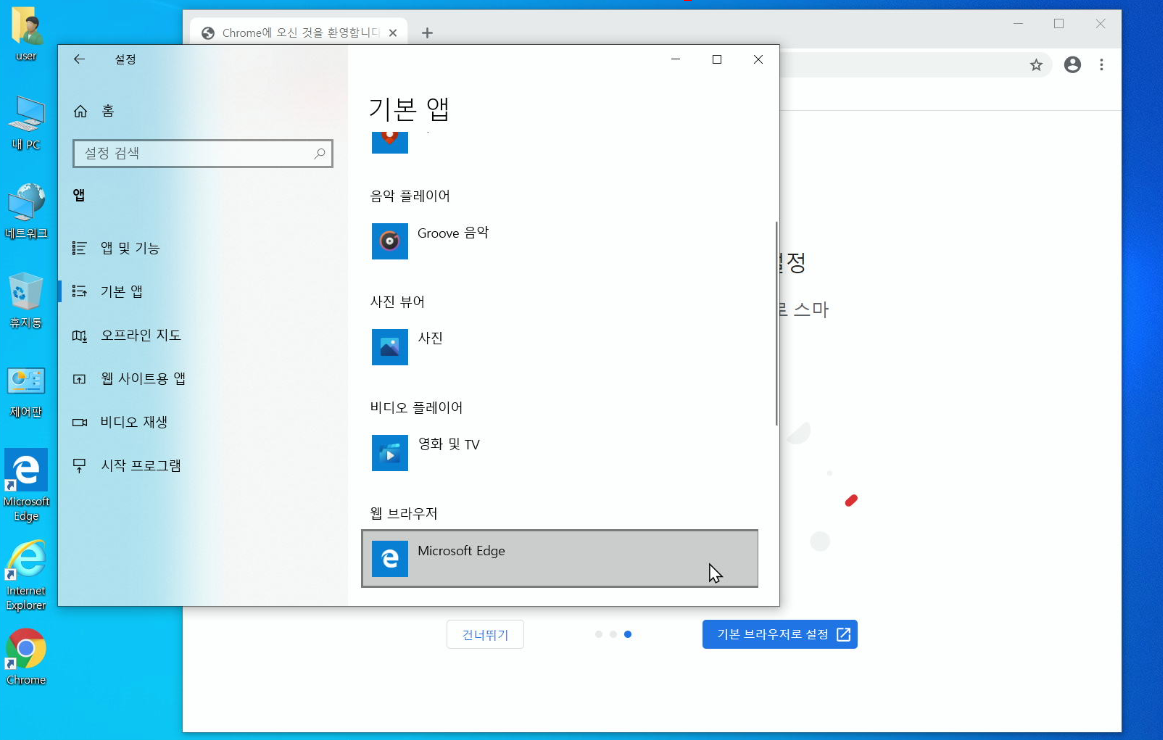Screen dimensions: 1163x740
Task: Bookmark the page with Chrome's star icon
Action: click(1036, 65)
